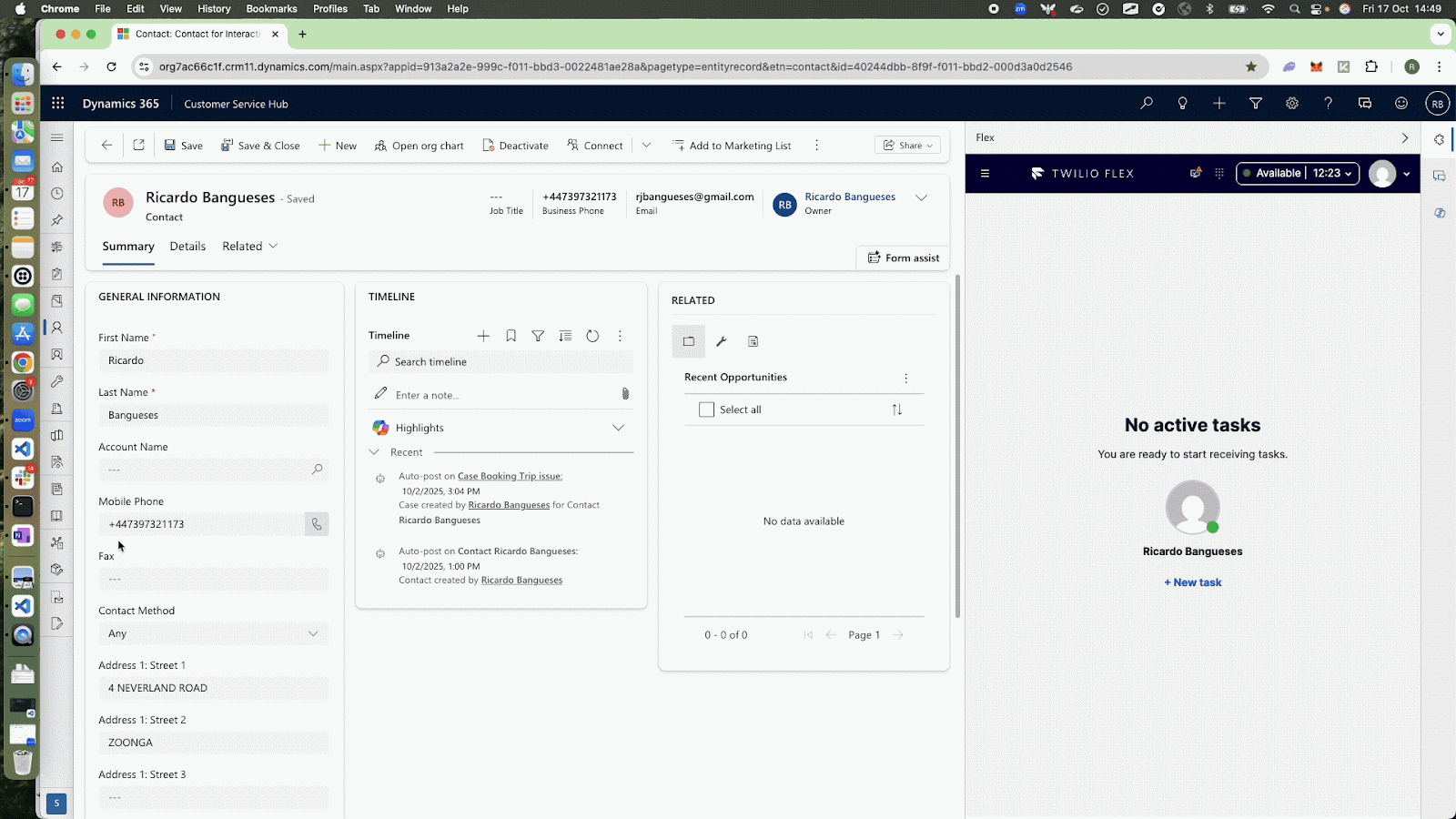The height and width of the screenshot is (819, 1456).
Task: Search the Account Name field
Action: point(317,470)
